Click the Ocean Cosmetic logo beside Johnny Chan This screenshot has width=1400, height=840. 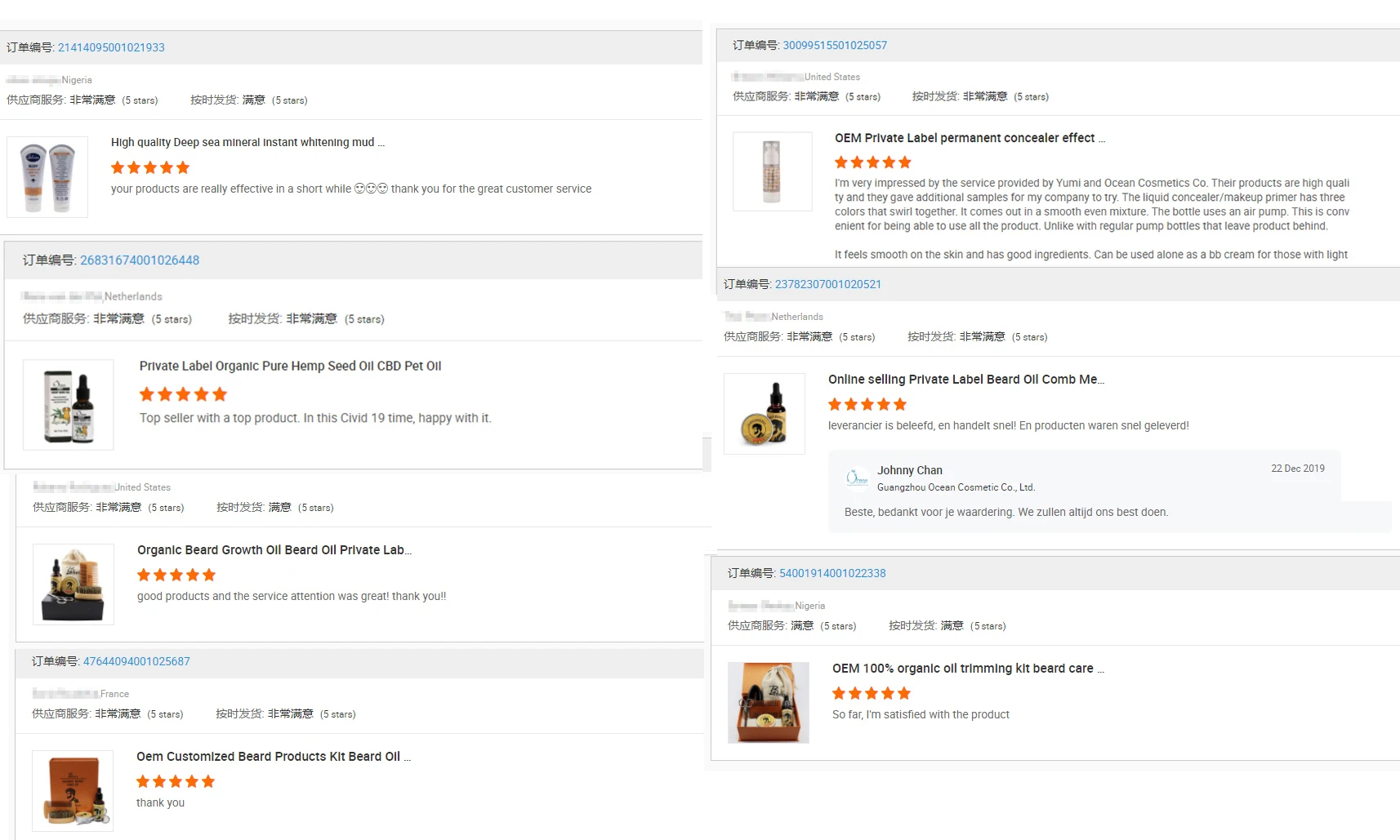pyautogui.click(x=857, y=478)
